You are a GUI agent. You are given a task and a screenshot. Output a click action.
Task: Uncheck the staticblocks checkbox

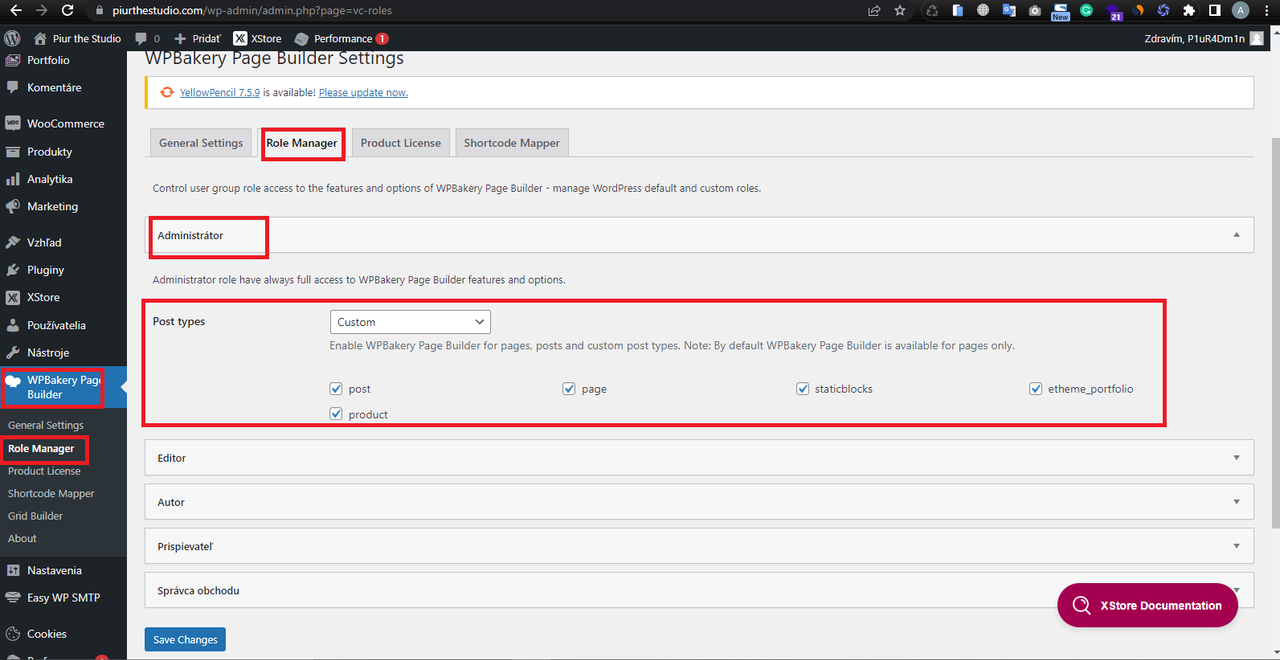pyautogui.click(x=803, y=388)
